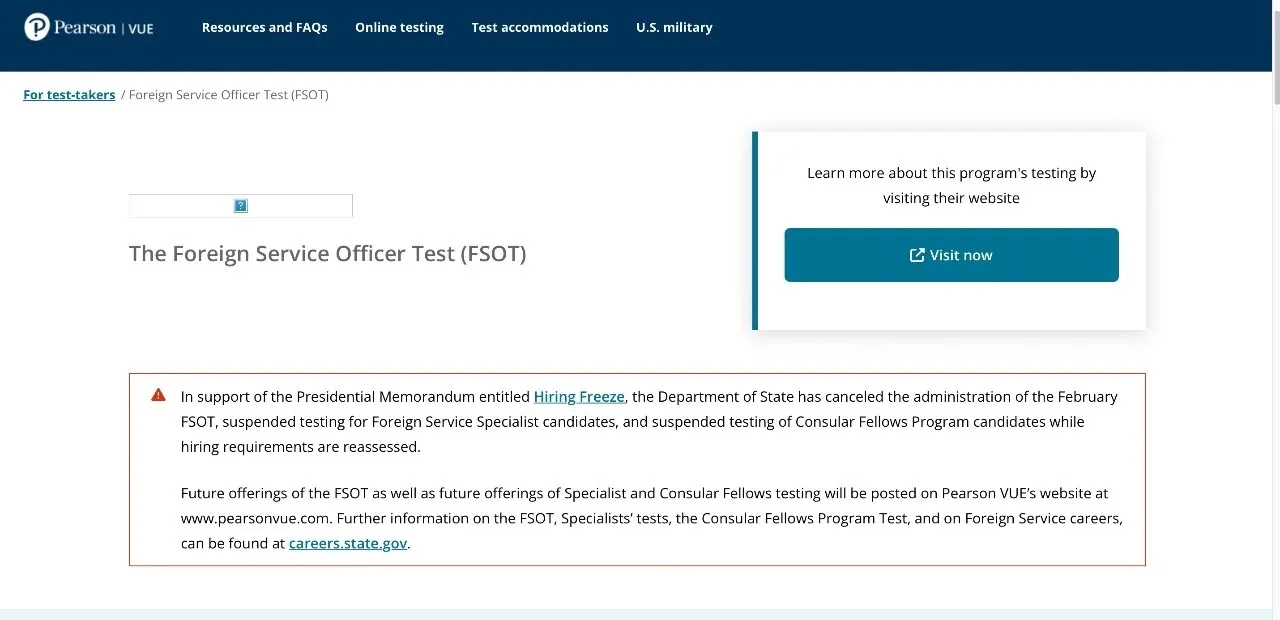This screenshot has height=620, width=1280.
Task: Click the Foreign Service Officer Test breadcrumb text
Action: [x=229, y=95]
